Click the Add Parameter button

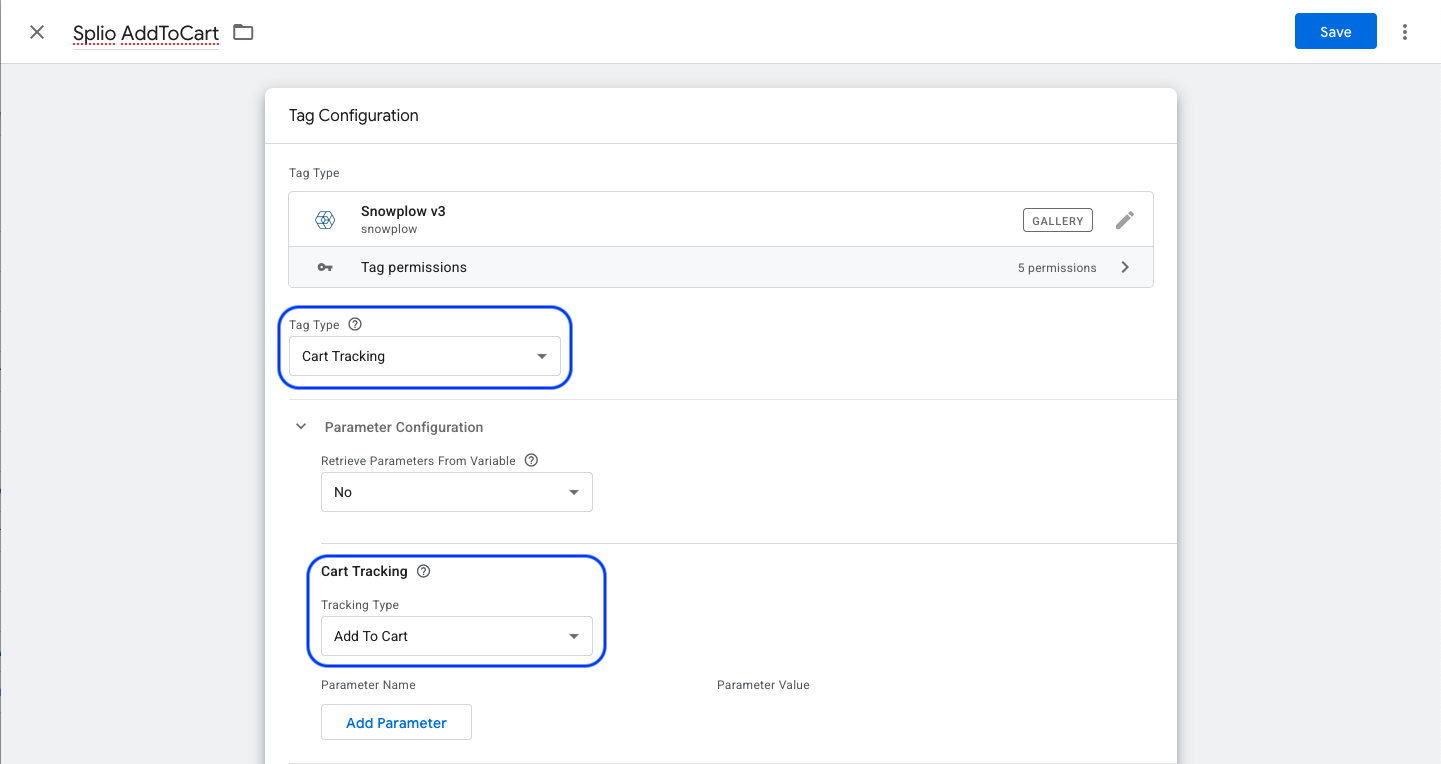[396, 723]
